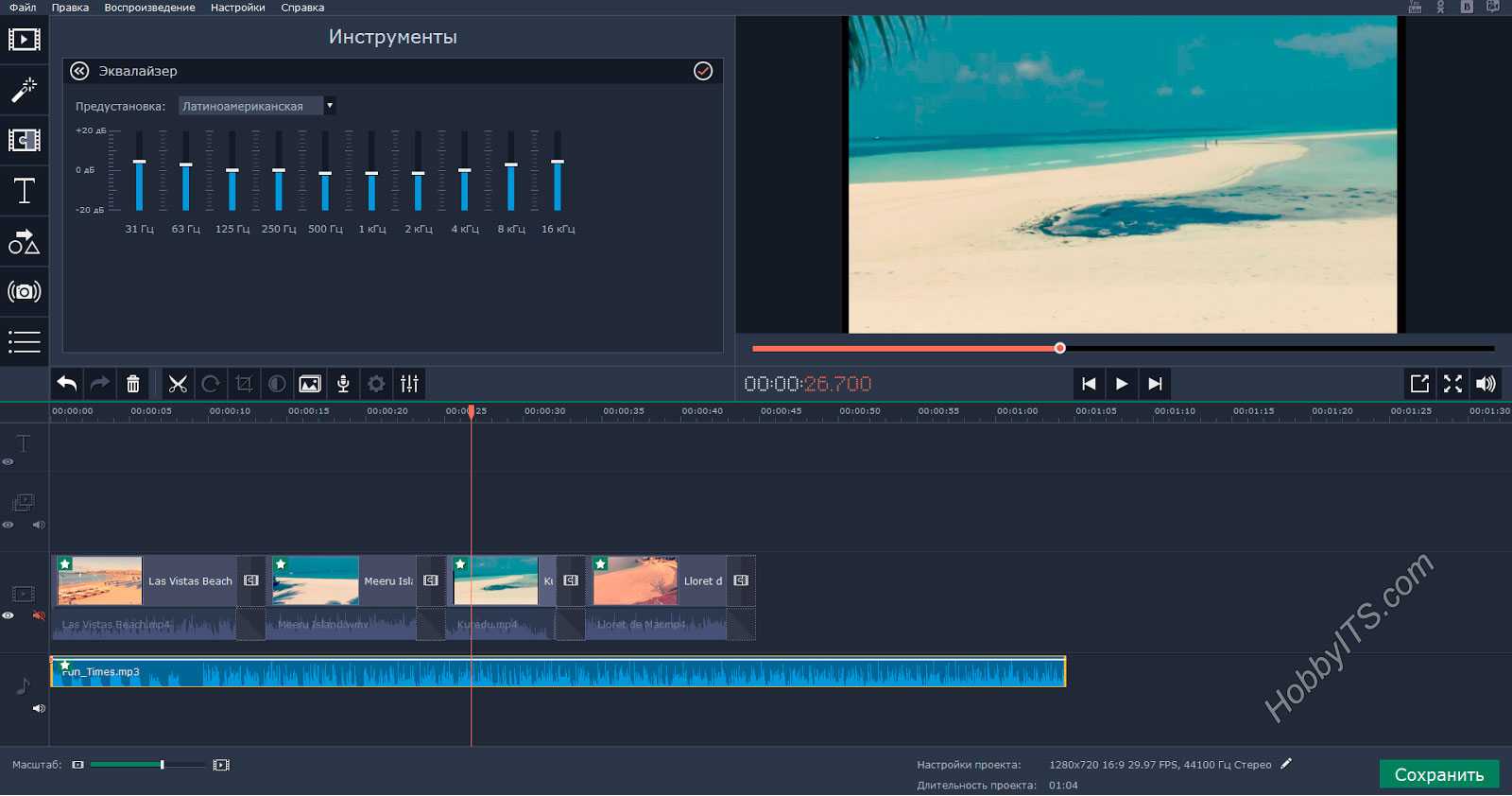Click the 00:00:26.700 timecode display
1512x796 pixels.
[808, 384]
